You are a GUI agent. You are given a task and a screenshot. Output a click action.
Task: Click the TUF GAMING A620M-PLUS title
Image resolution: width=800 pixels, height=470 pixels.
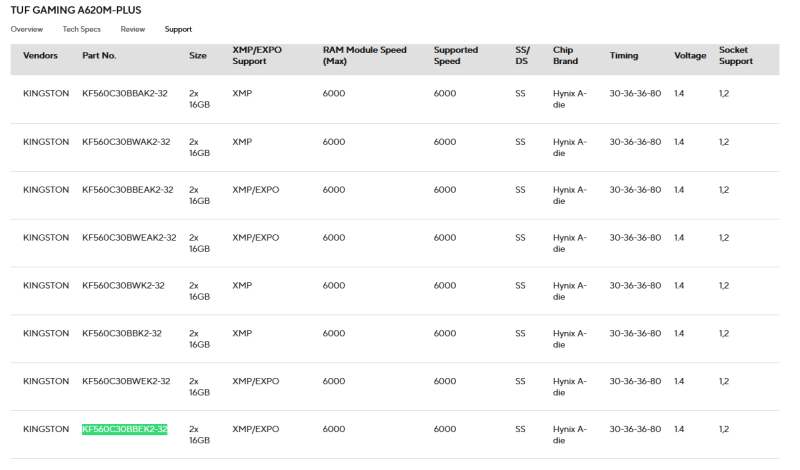click(75, 10)
